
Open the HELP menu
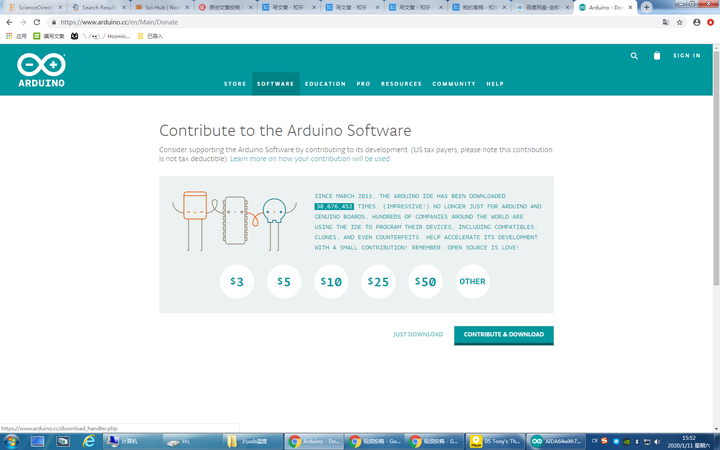(495, 84)
